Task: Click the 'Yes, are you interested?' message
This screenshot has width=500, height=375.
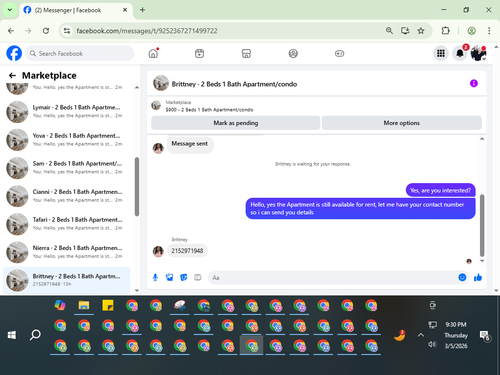Action: coord(440,190)
